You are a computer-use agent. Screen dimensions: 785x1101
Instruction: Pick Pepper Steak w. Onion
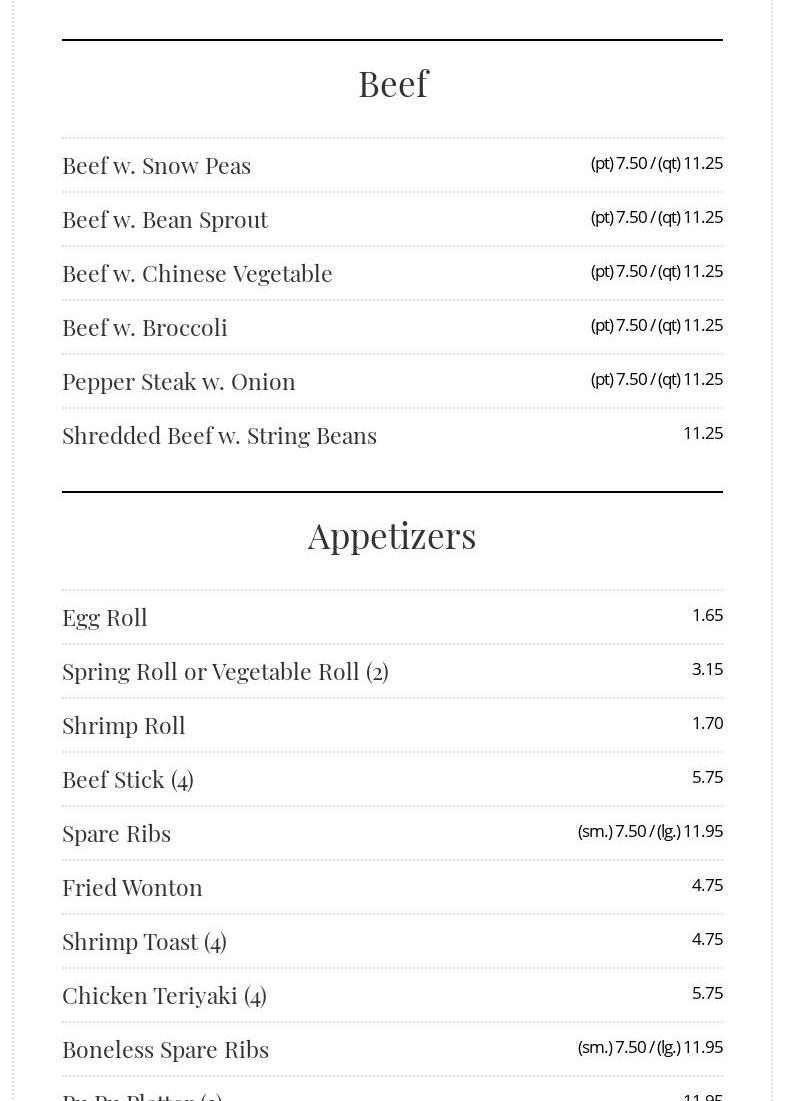(179, 381)
